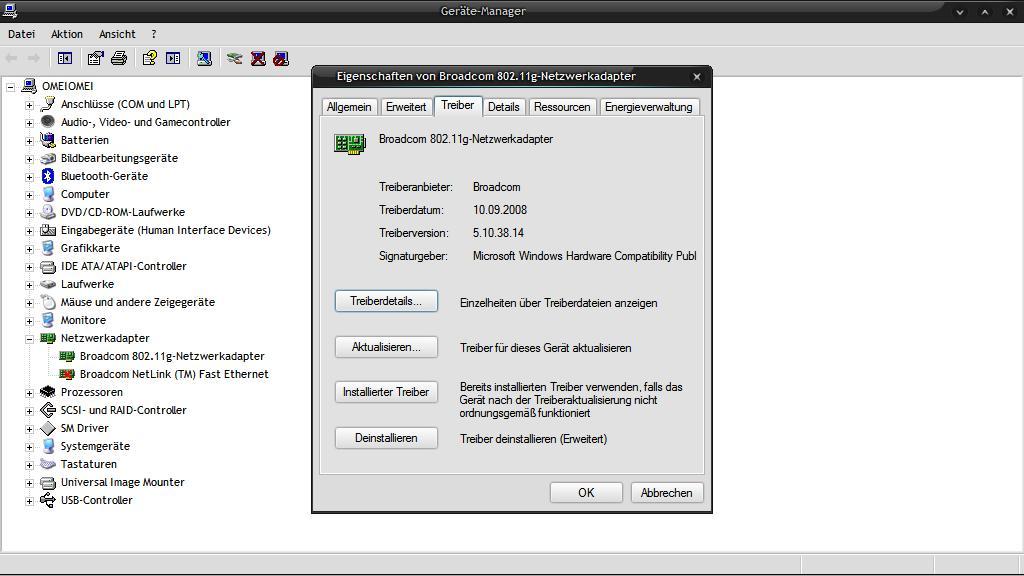Click the uninstall device toolbar icon with red X
This screenshot has height=576, width=1024.
pos(258,58)
